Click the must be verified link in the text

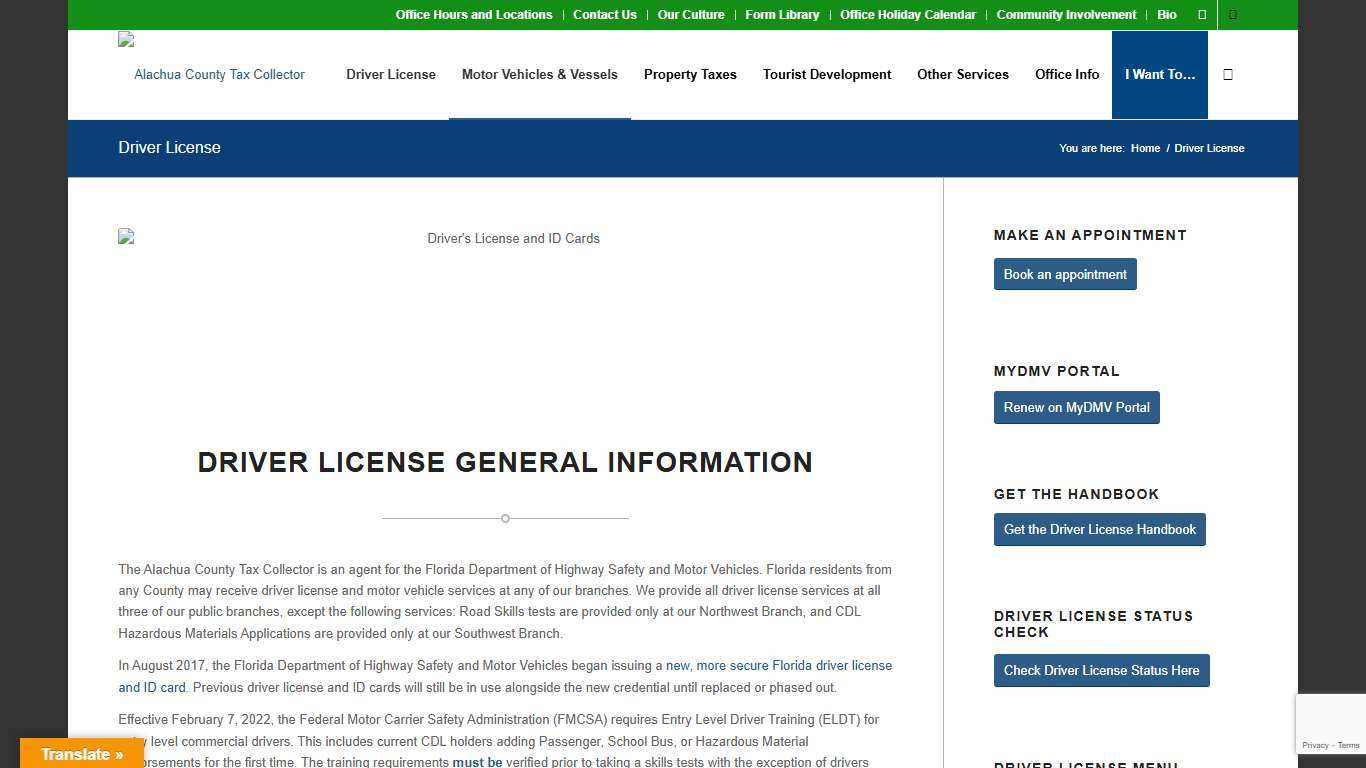tap(477, 761)
